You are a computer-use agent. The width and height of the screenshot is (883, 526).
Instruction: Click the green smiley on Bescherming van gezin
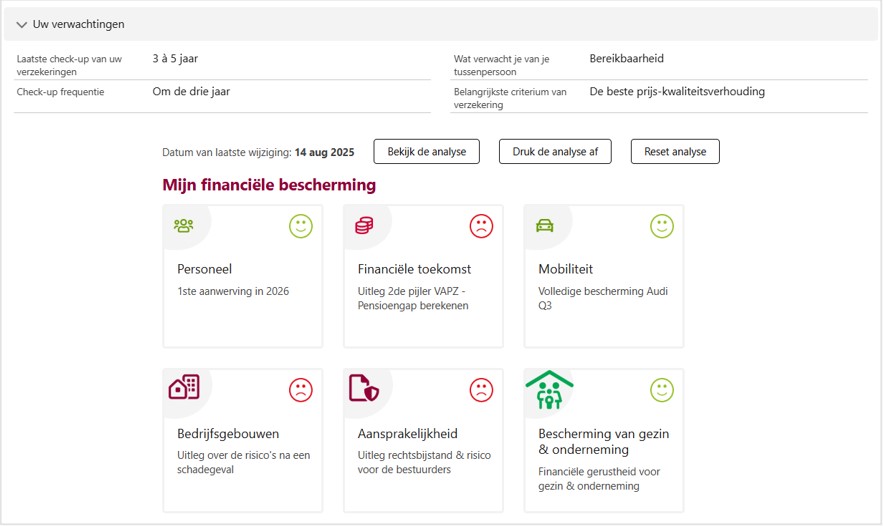pos(662,389)
